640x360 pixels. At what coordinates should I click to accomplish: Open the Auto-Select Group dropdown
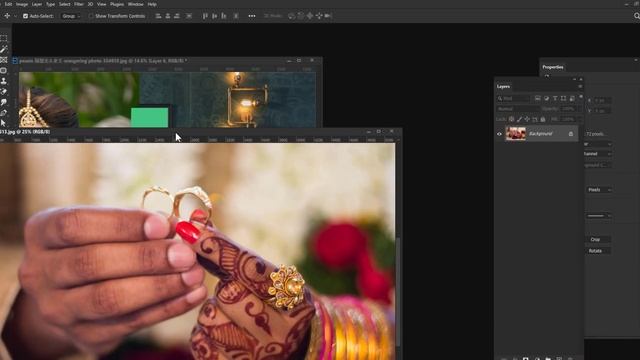tap(71, 16)
